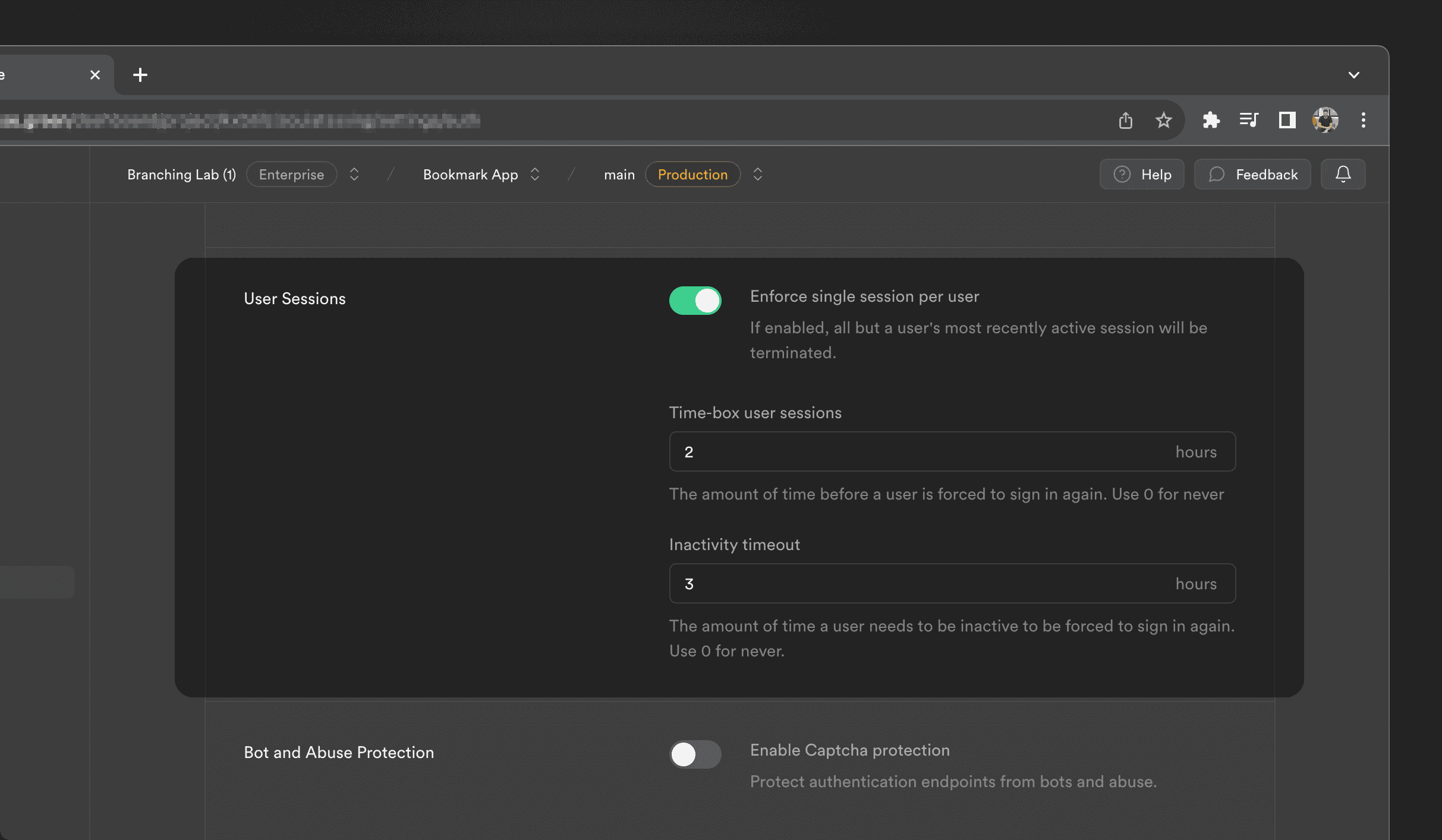Open the Feedback button

tap(1252, 175)
